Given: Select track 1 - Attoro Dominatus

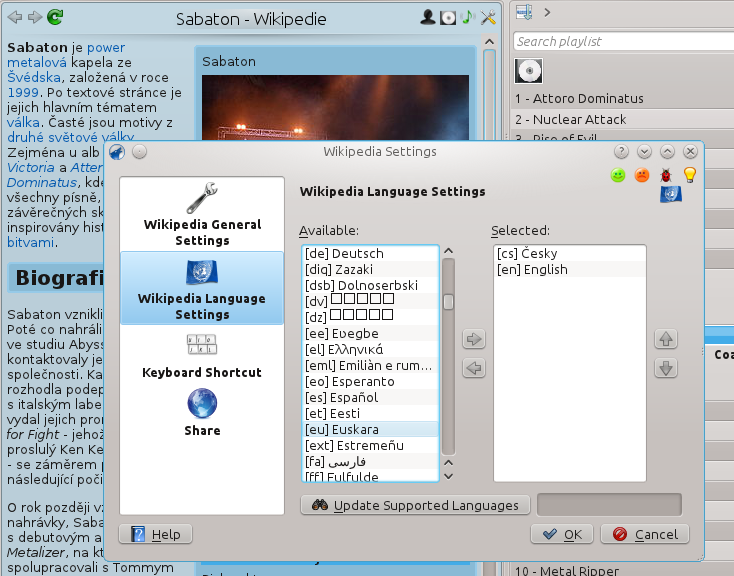Looking at the screenshot, I should point(624,98).
